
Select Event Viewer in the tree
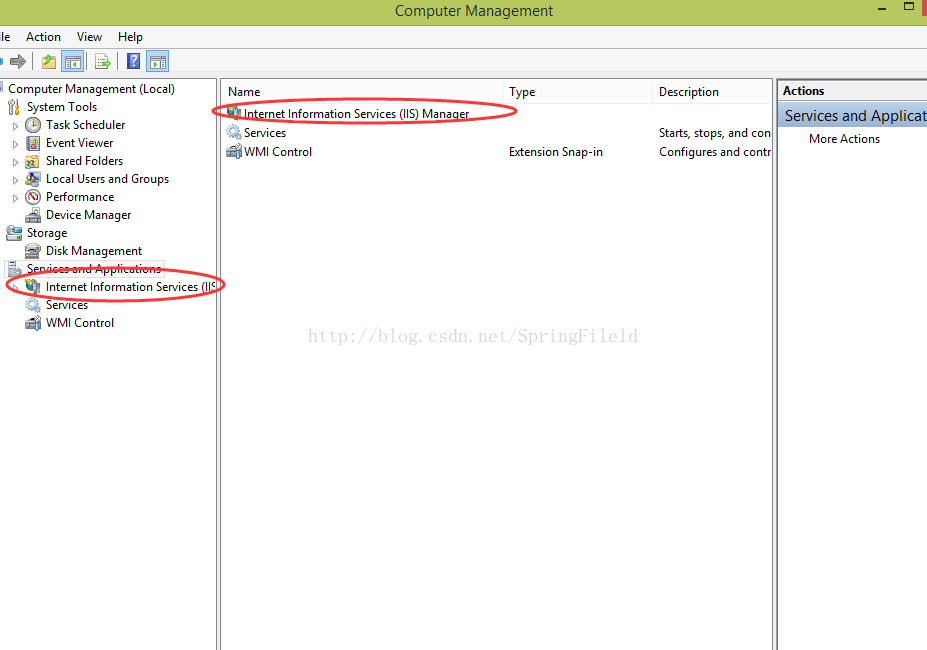[79, 143]
